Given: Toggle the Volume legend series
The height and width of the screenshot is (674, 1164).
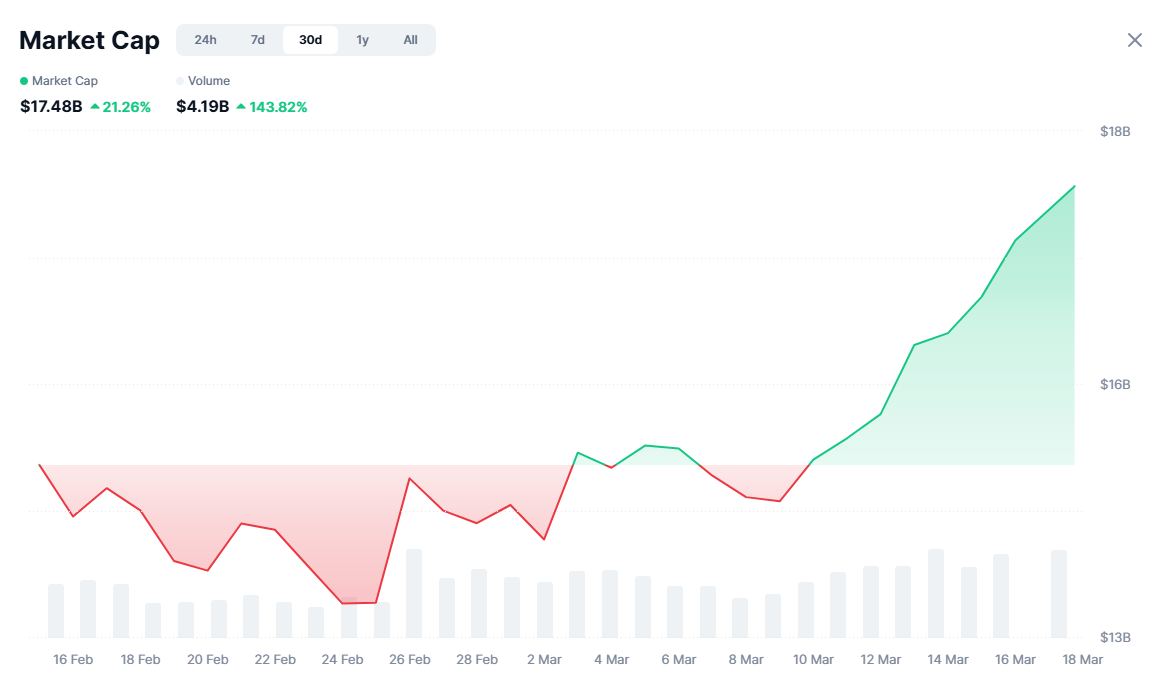Looking at the screenshot, I should [x=208, y=81].
